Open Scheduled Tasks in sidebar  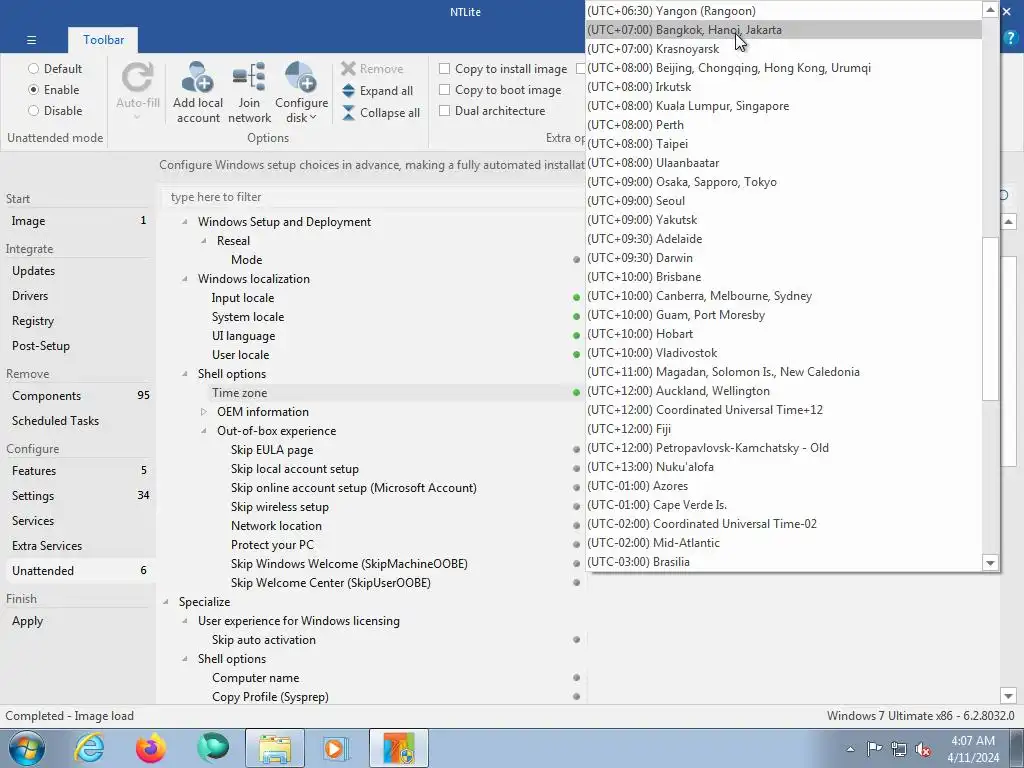point(56,421)
